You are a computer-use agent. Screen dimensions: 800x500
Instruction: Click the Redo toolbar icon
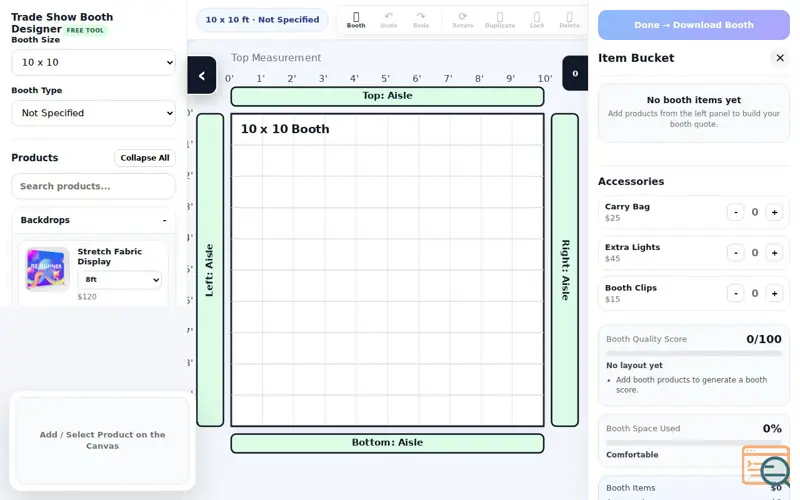(421, 20)
